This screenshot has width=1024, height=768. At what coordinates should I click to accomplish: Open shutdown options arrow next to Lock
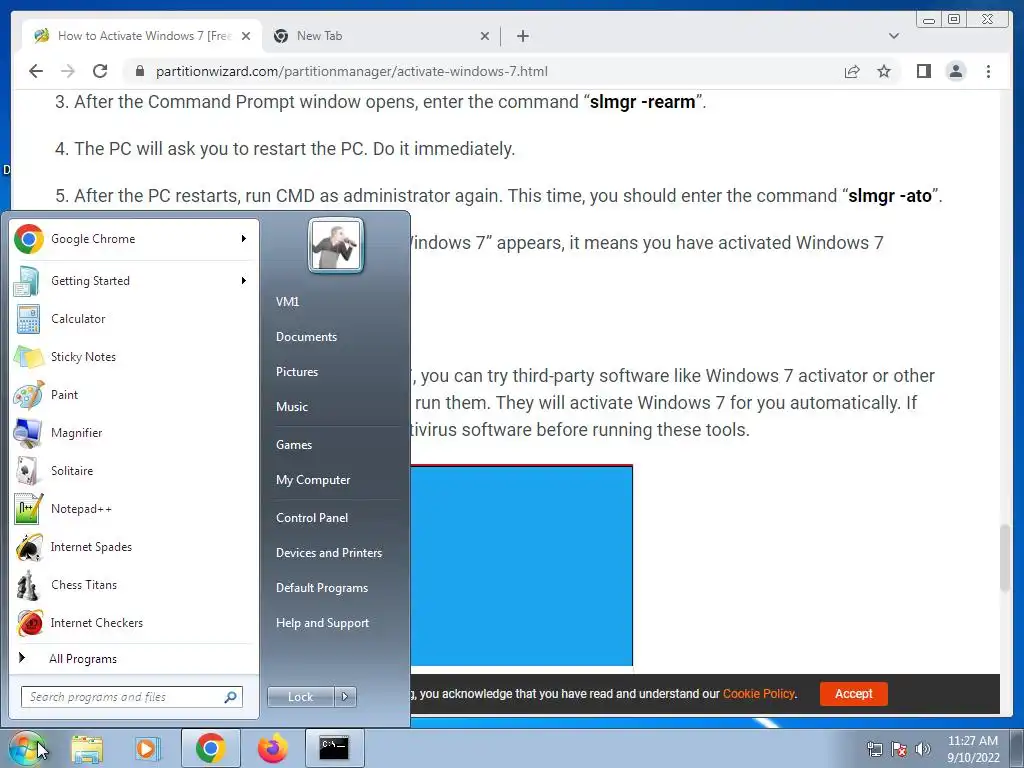click(345, 697)
